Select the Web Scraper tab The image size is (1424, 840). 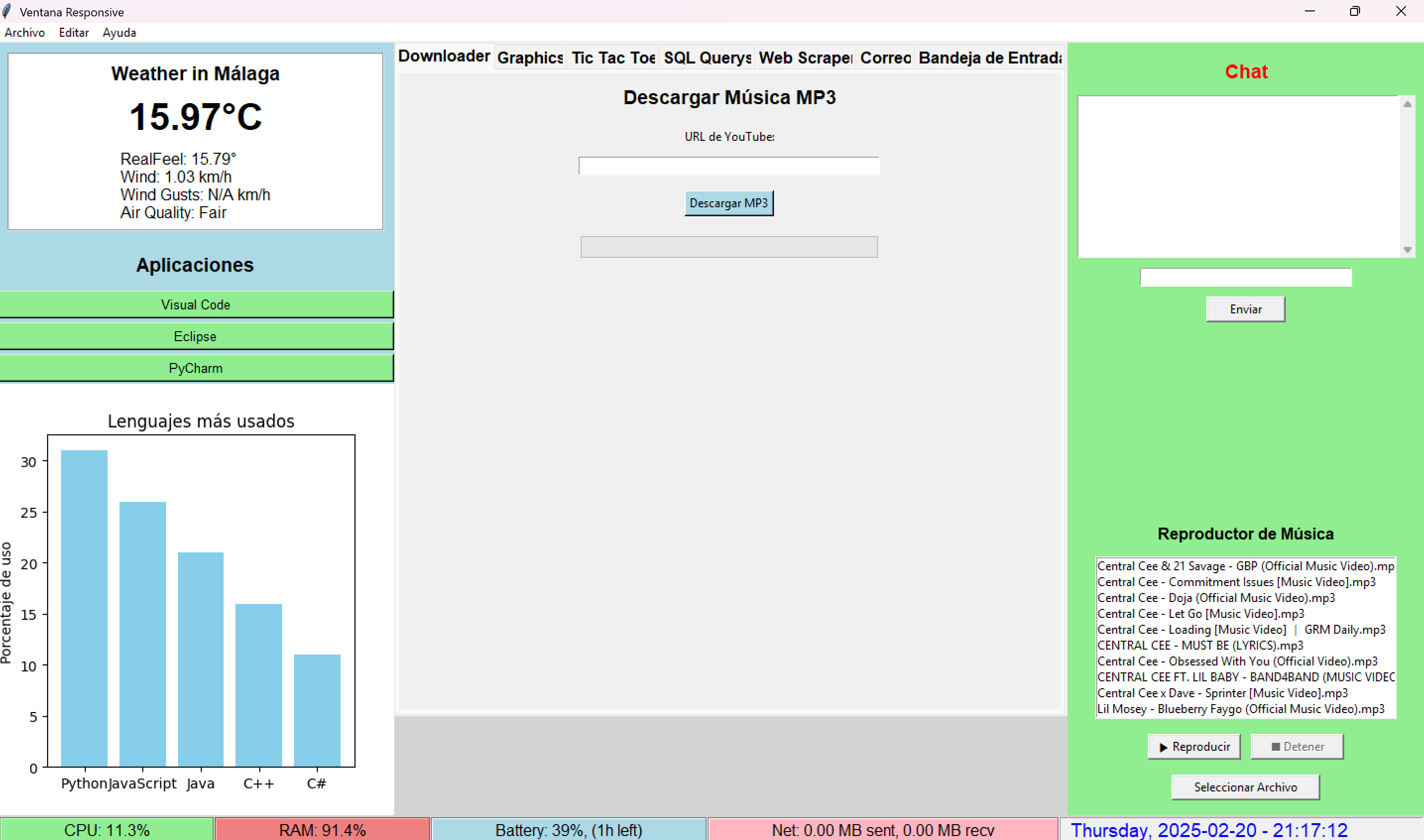point(805,58)
